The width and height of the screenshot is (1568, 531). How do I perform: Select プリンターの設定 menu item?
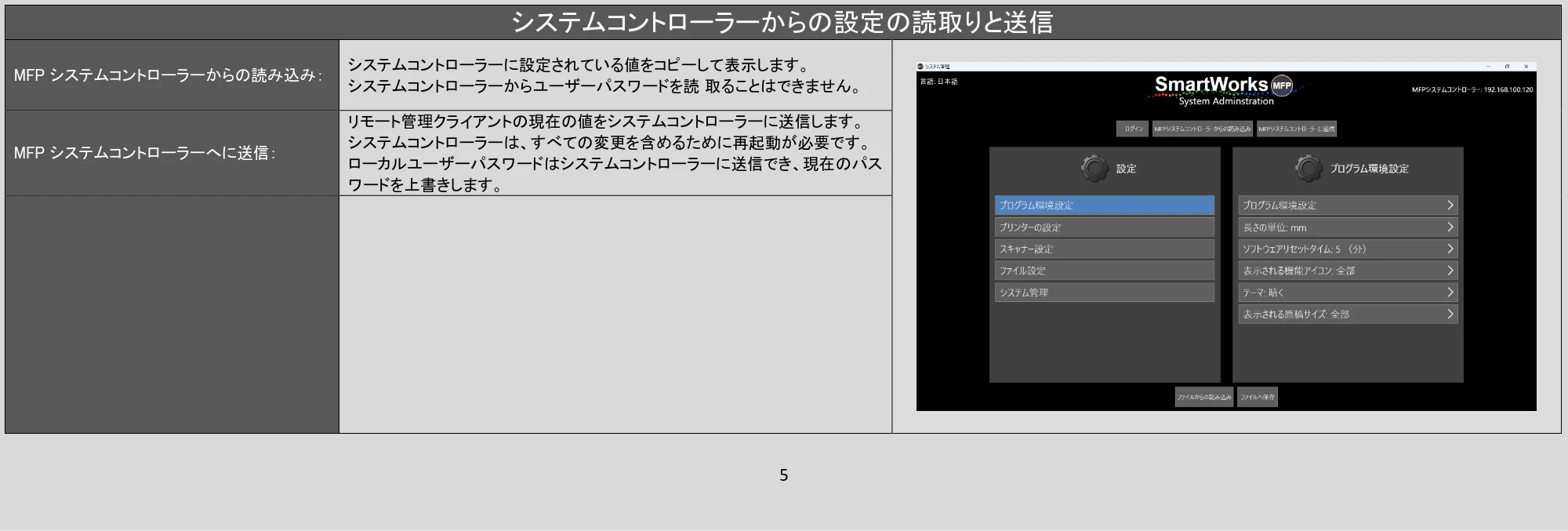(1105, 227)
